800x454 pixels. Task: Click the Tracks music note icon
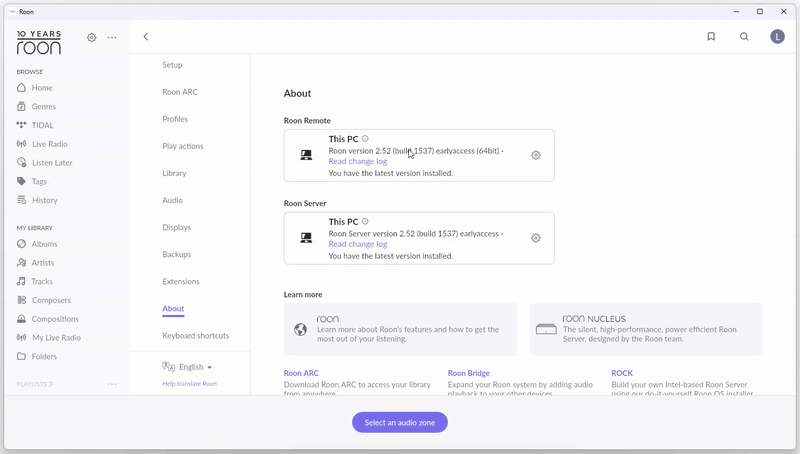click(x=21, y=281)
